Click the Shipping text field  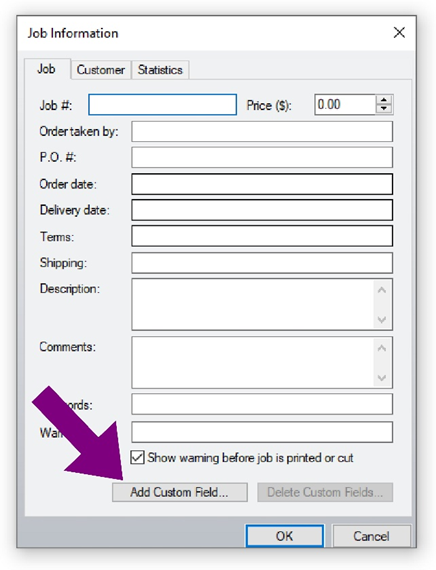click(262, 263)
